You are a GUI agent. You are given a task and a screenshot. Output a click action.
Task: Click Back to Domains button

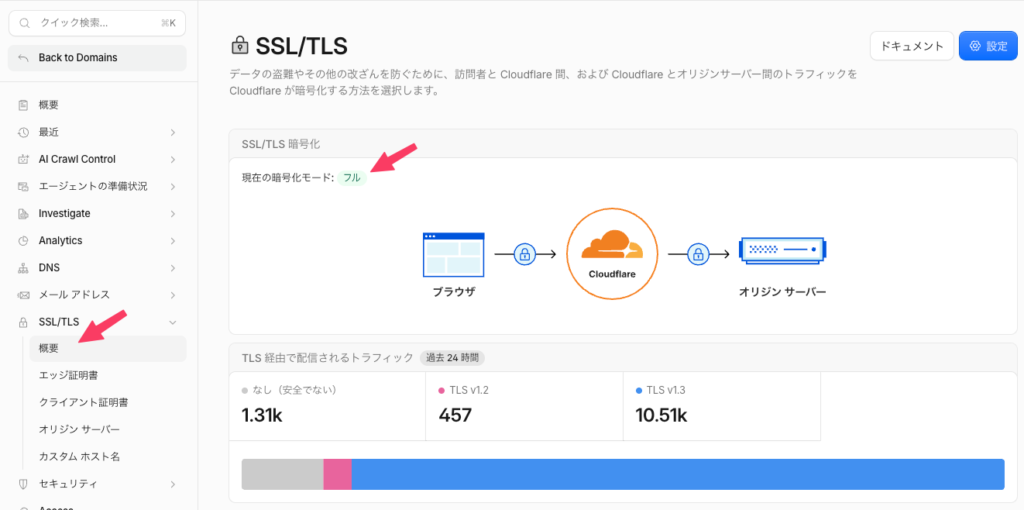pyautogui.click(x=97, y=58)
